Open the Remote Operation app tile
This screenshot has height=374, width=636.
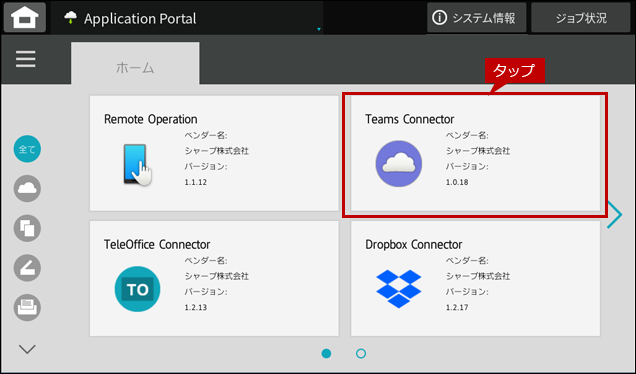click(214, 153)
